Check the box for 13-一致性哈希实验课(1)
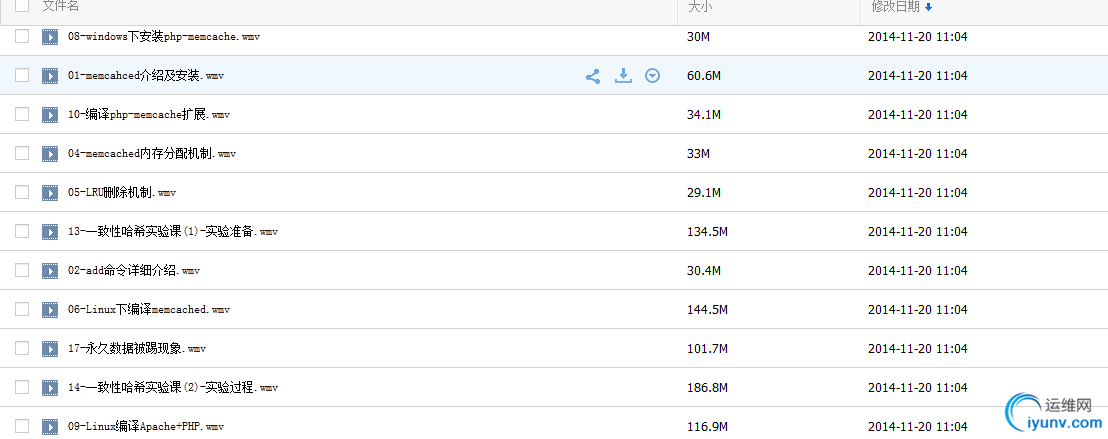1108x439 pixels. (x=22, y=230)
